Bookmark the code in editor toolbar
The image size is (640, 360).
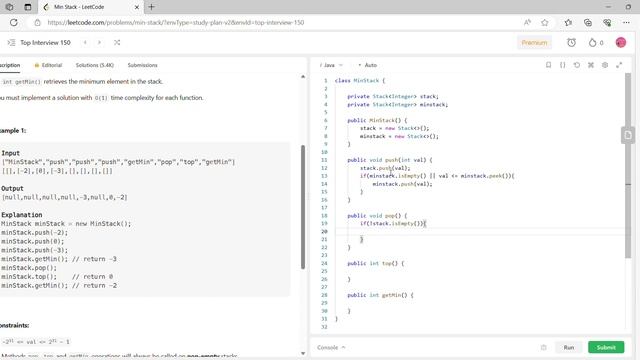[x=549, y=65]
